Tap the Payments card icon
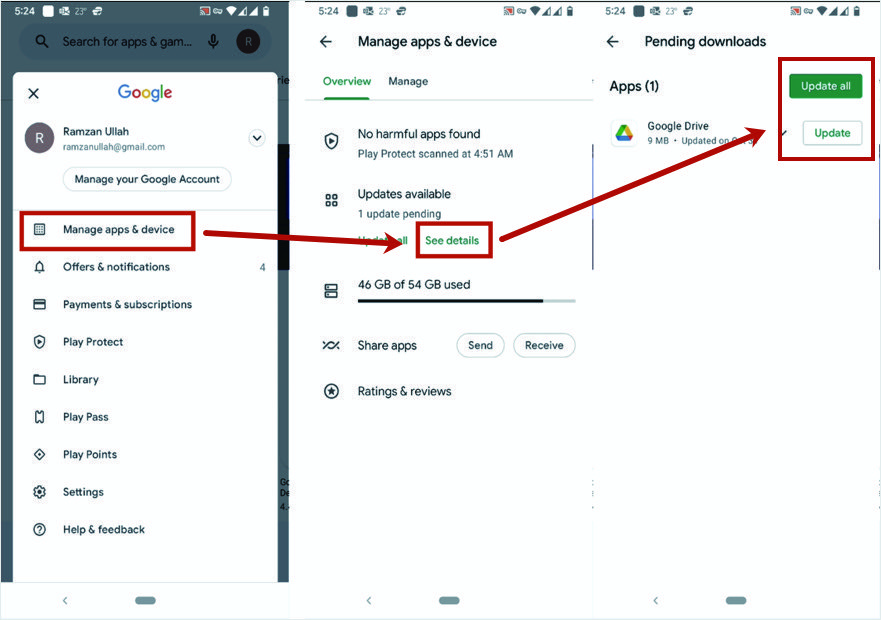The image size is (881, 620). pyautogui.click(x=39, y=305)
